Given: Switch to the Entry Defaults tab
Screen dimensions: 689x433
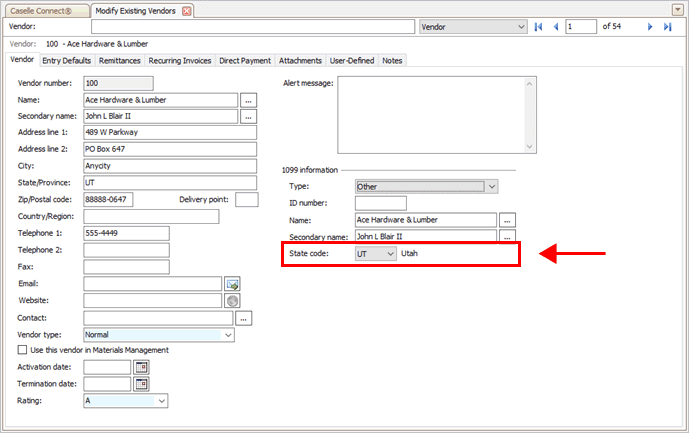Looking at the screenshot, I should [67, 61].
